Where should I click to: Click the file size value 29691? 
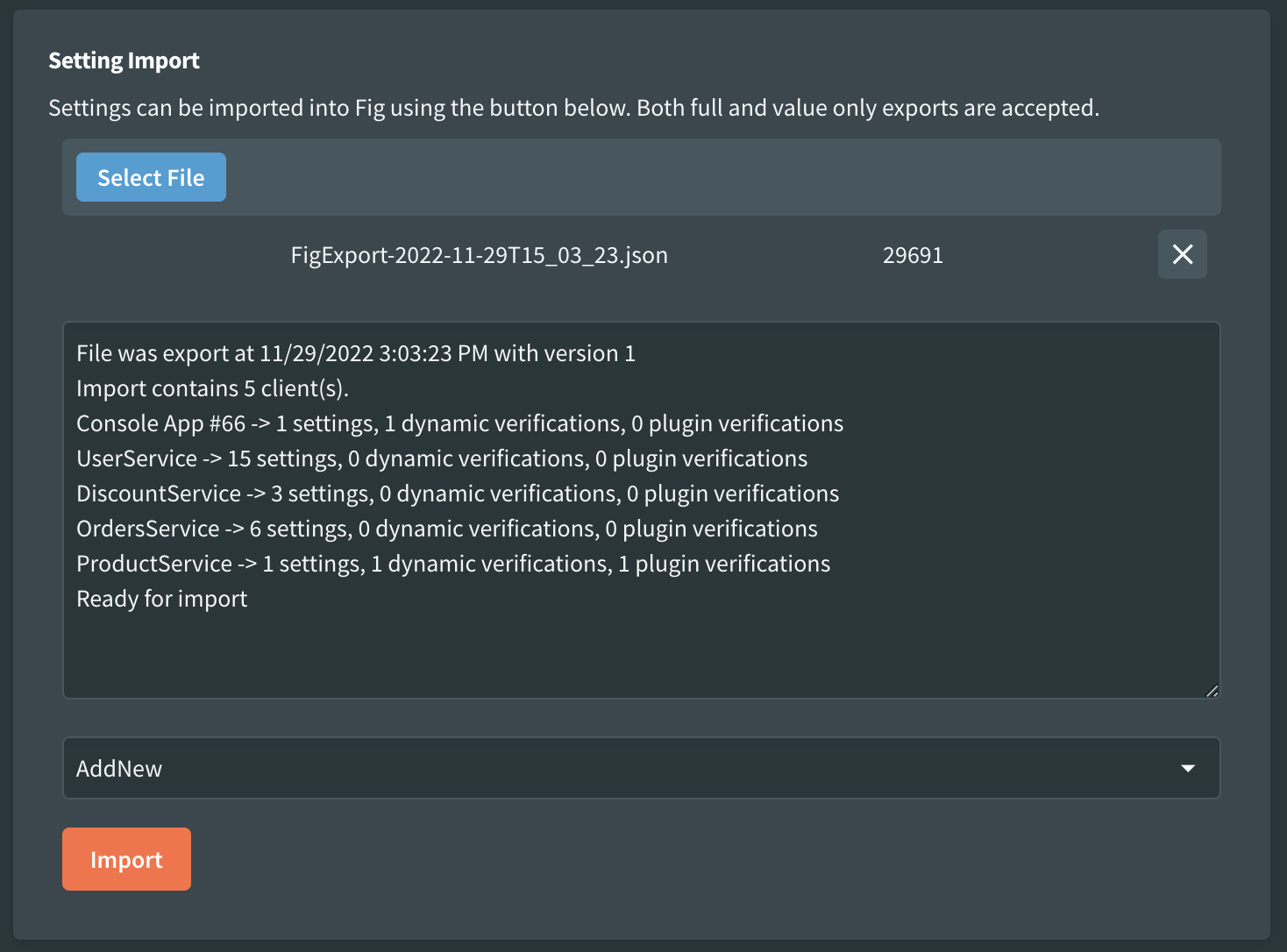[913, 255]
